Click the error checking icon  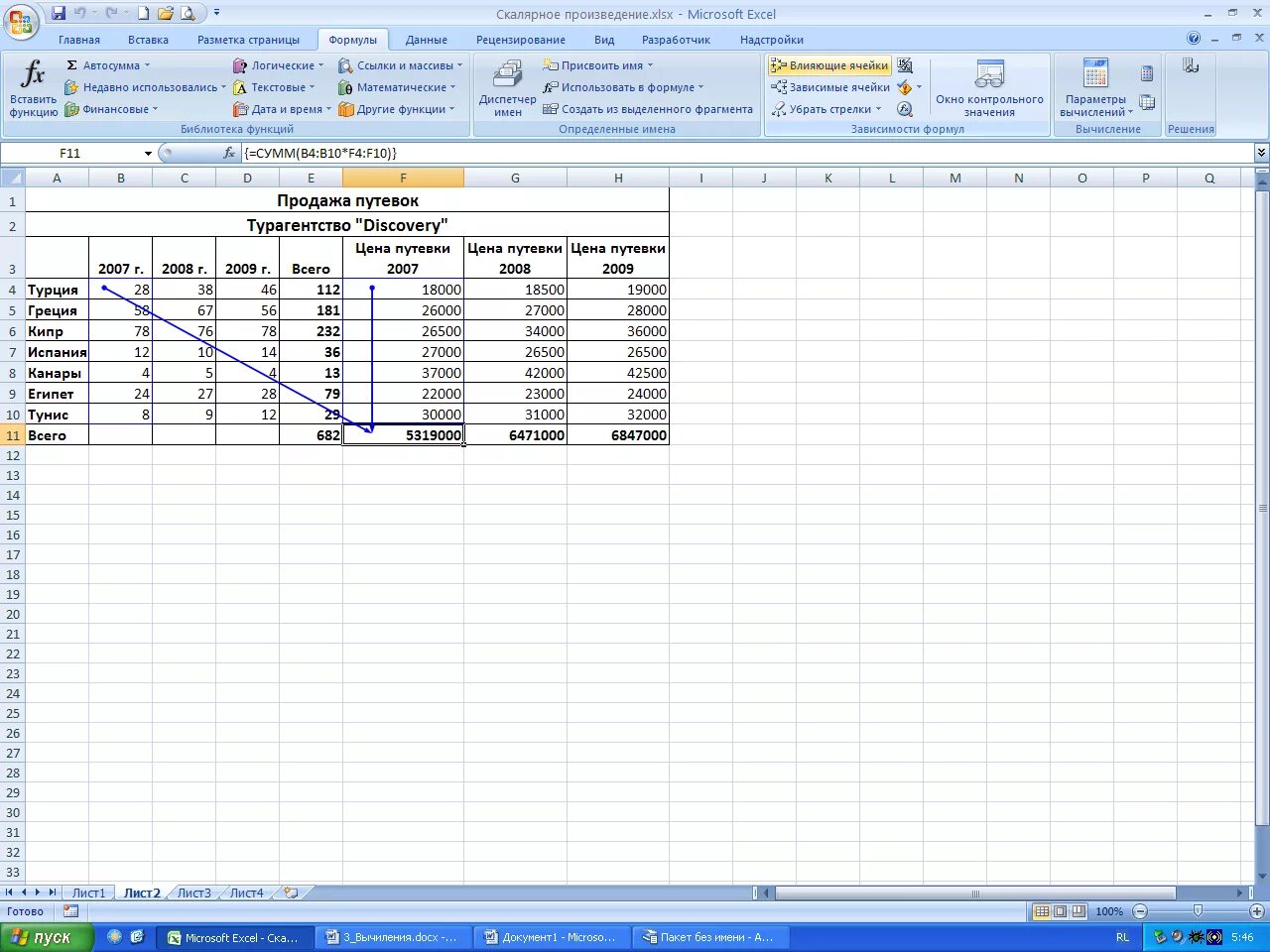click(x=904, y=87)
